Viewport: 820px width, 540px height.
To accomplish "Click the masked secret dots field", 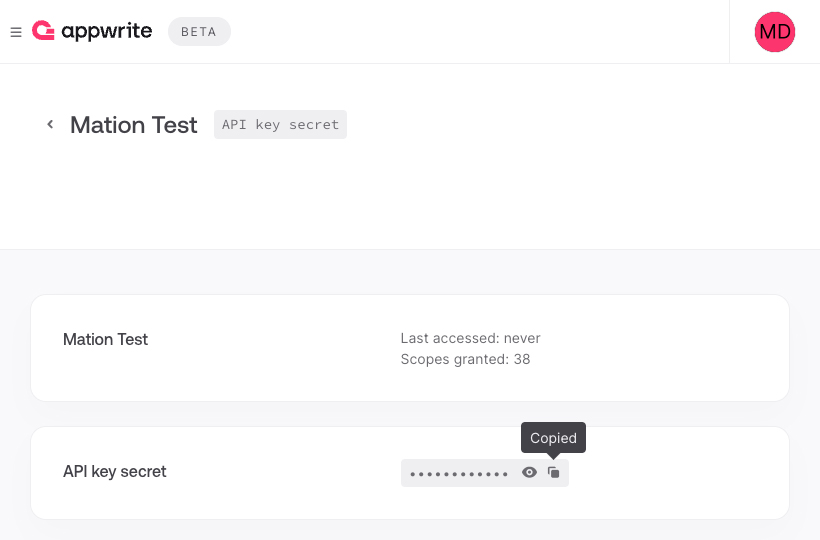I will [459, 474].
